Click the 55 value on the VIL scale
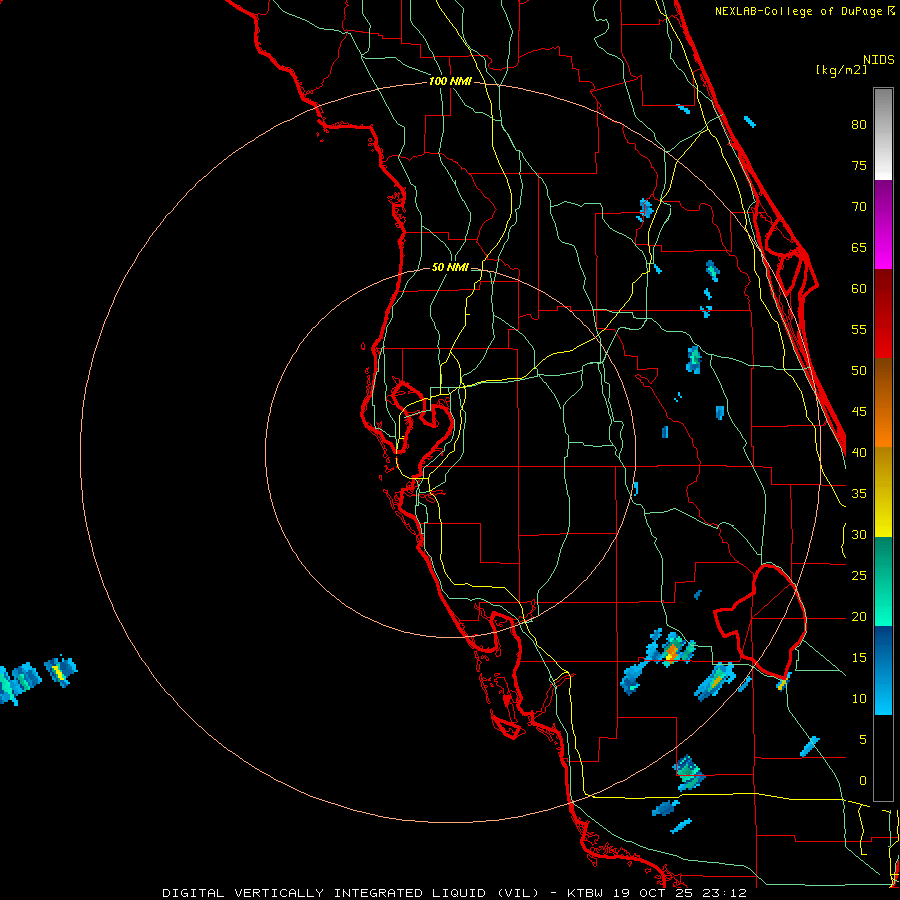900x900 pixels. pyautogui.click(x=859, y=330)
